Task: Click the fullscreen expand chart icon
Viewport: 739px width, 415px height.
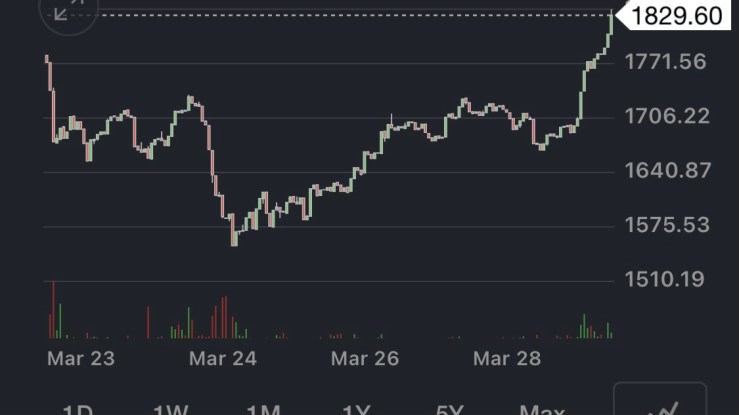Action: point(66,11)
